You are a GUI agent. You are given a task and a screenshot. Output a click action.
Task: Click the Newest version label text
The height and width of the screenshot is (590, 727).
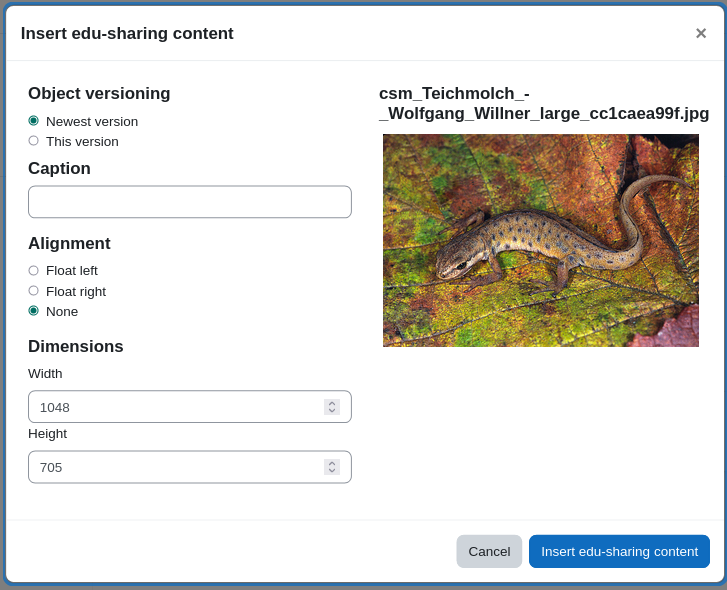pyautogui.click(x=92, y=121)
